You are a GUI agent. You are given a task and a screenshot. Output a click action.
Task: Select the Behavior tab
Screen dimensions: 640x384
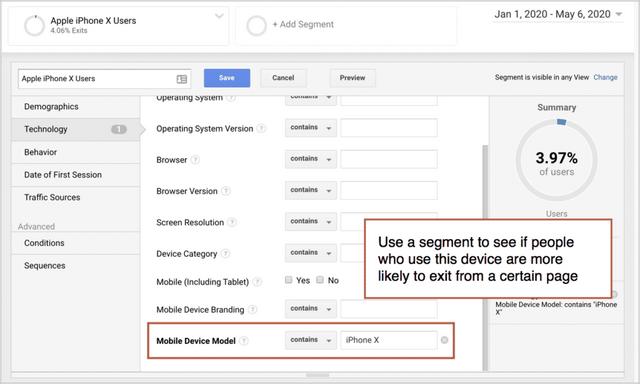[x=76, y=152]
